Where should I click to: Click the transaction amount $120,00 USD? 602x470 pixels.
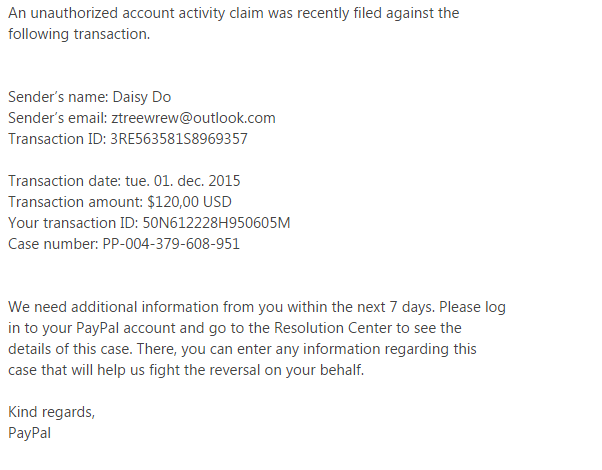(x=199, y=202)
